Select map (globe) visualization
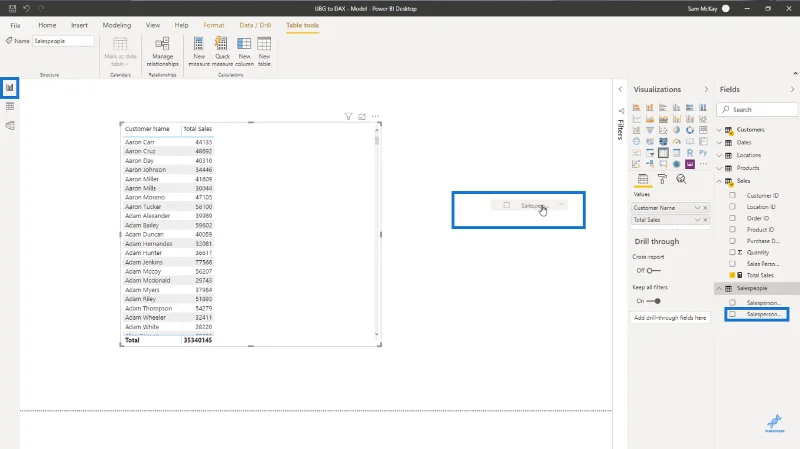The width and height of the screenshot is (800, 449). tap(636, 141)
